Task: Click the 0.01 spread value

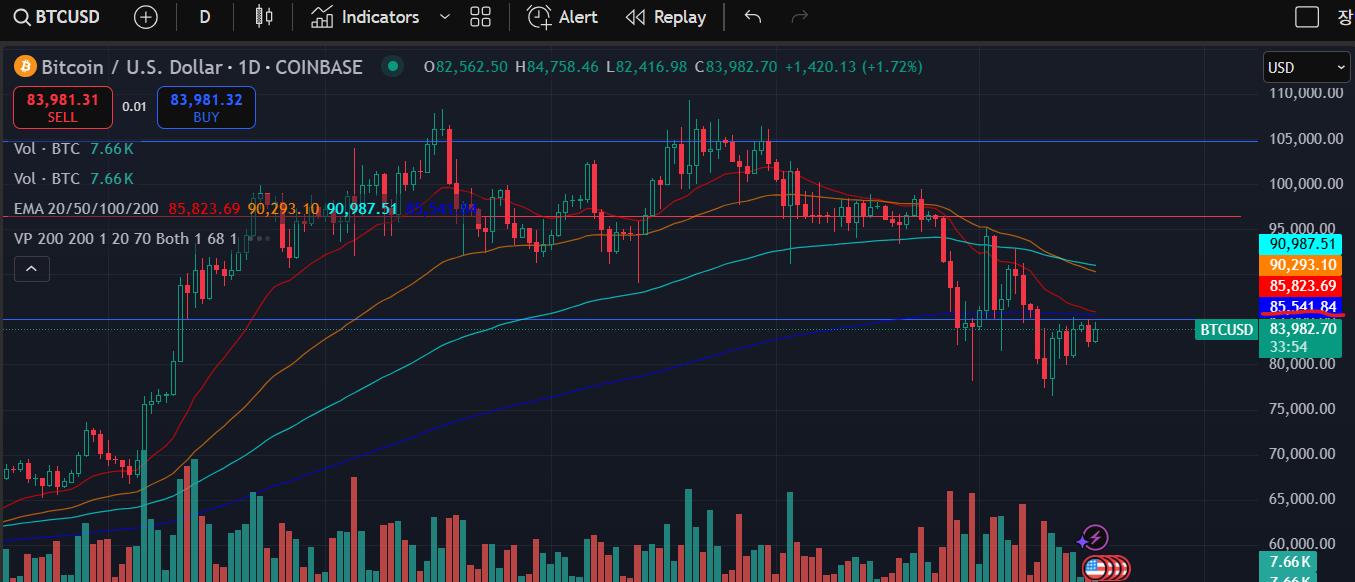Action: coord(134,106)
